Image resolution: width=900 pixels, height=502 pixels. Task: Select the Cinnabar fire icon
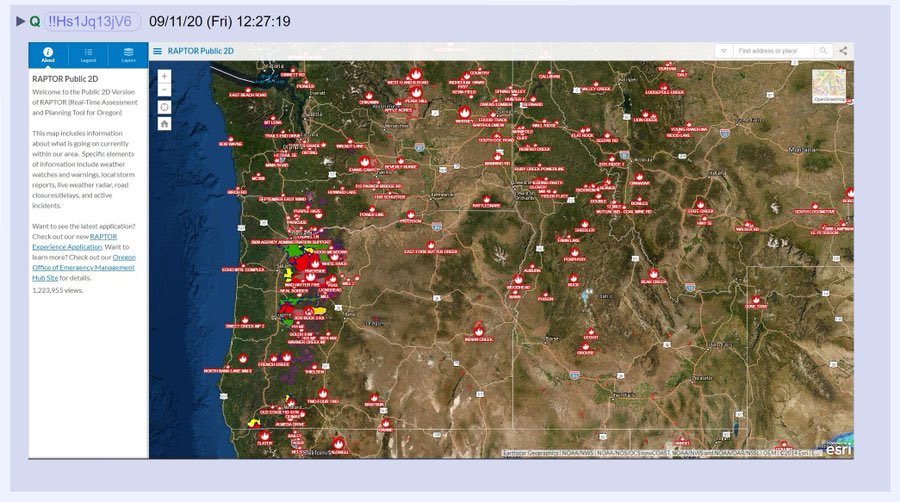[x=639, y=177]
